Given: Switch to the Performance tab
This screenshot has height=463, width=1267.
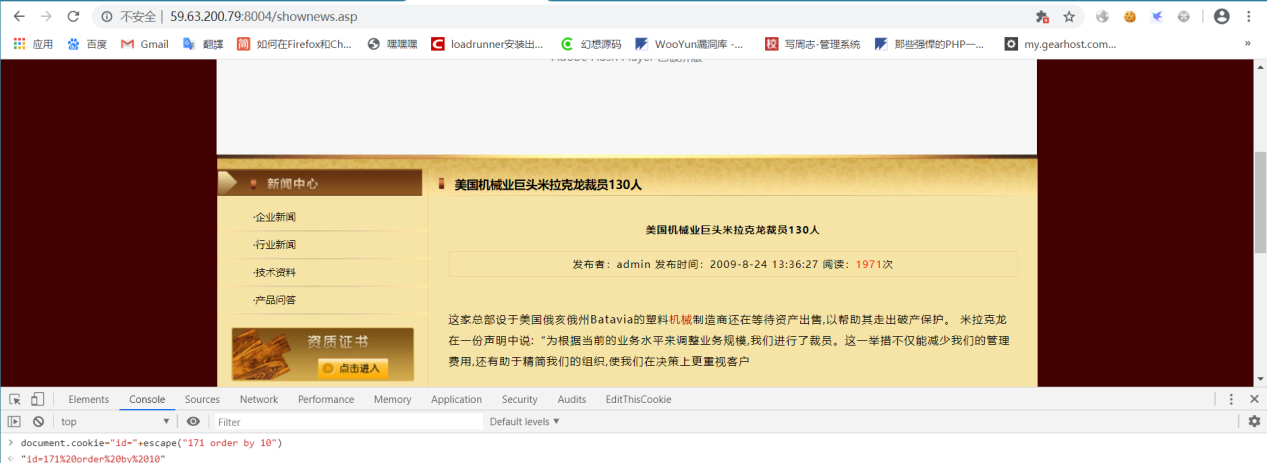Looking at the screenshot, I should 326,399.
